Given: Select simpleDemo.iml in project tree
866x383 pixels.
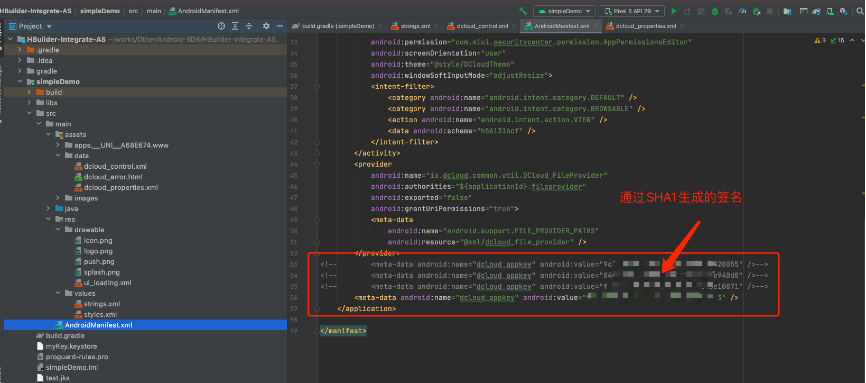Looking at the screenshot, I should coord(67,368).
